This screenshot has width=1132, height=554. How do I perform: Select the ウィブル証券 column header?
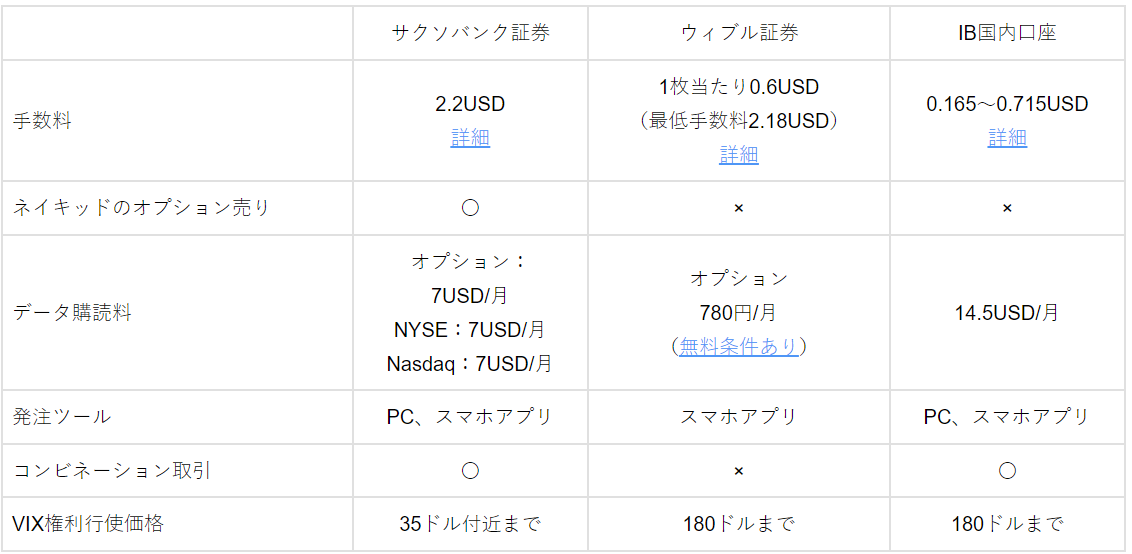pos(739,33)
